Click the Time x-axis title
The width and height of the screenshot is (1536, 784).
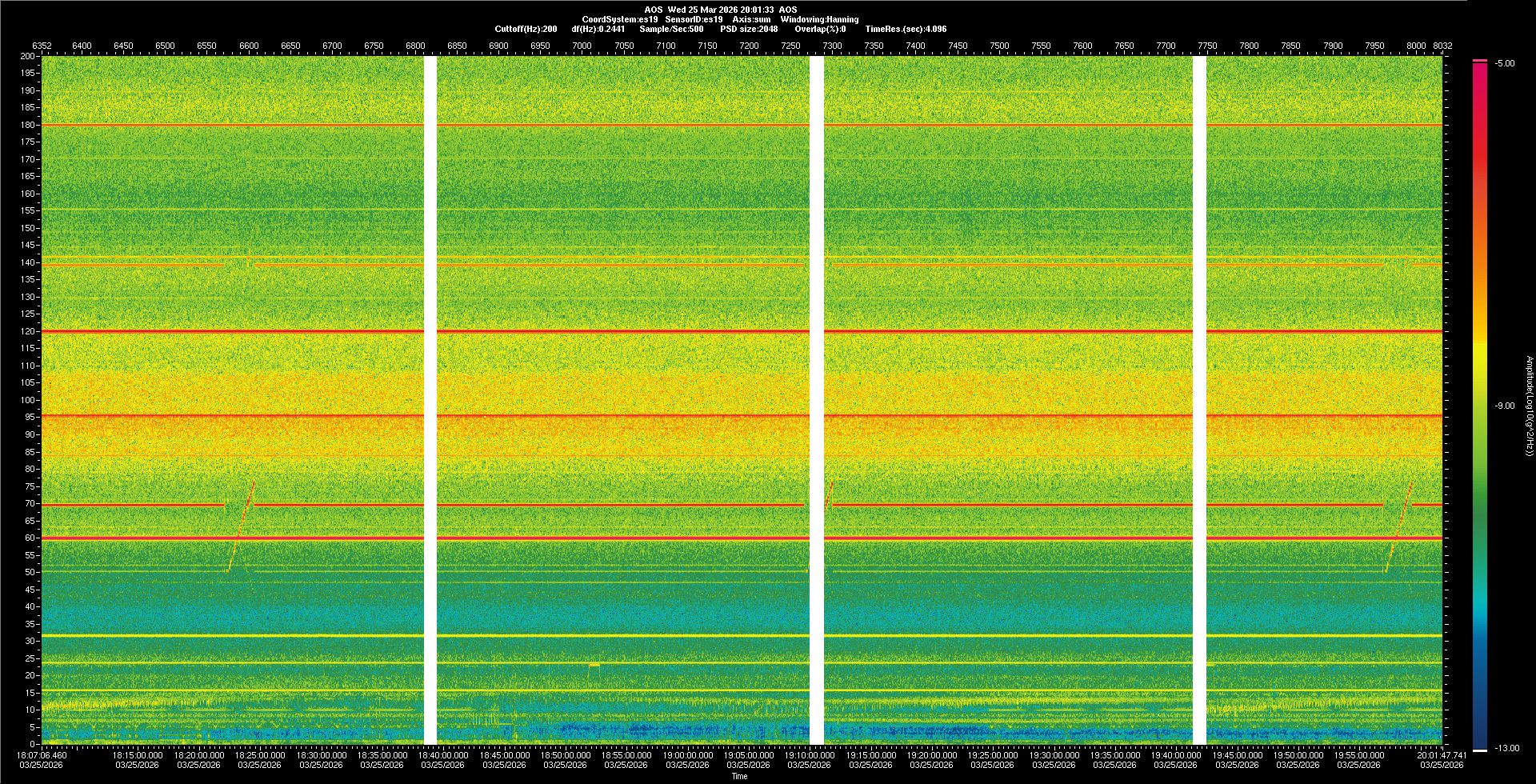[740, 777]
